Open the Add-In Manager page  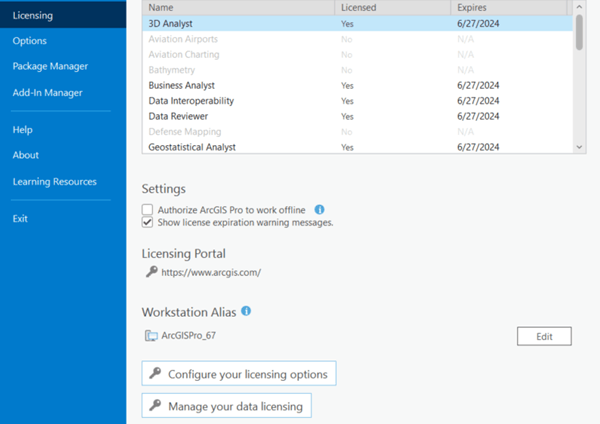47,93
